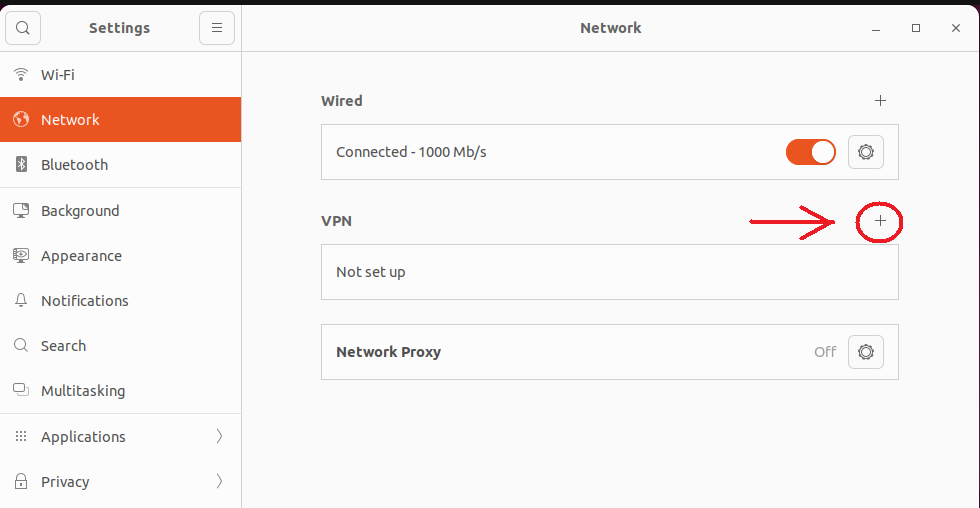Click the Bluetooth icon in sidebar

[x=20, y=165]
